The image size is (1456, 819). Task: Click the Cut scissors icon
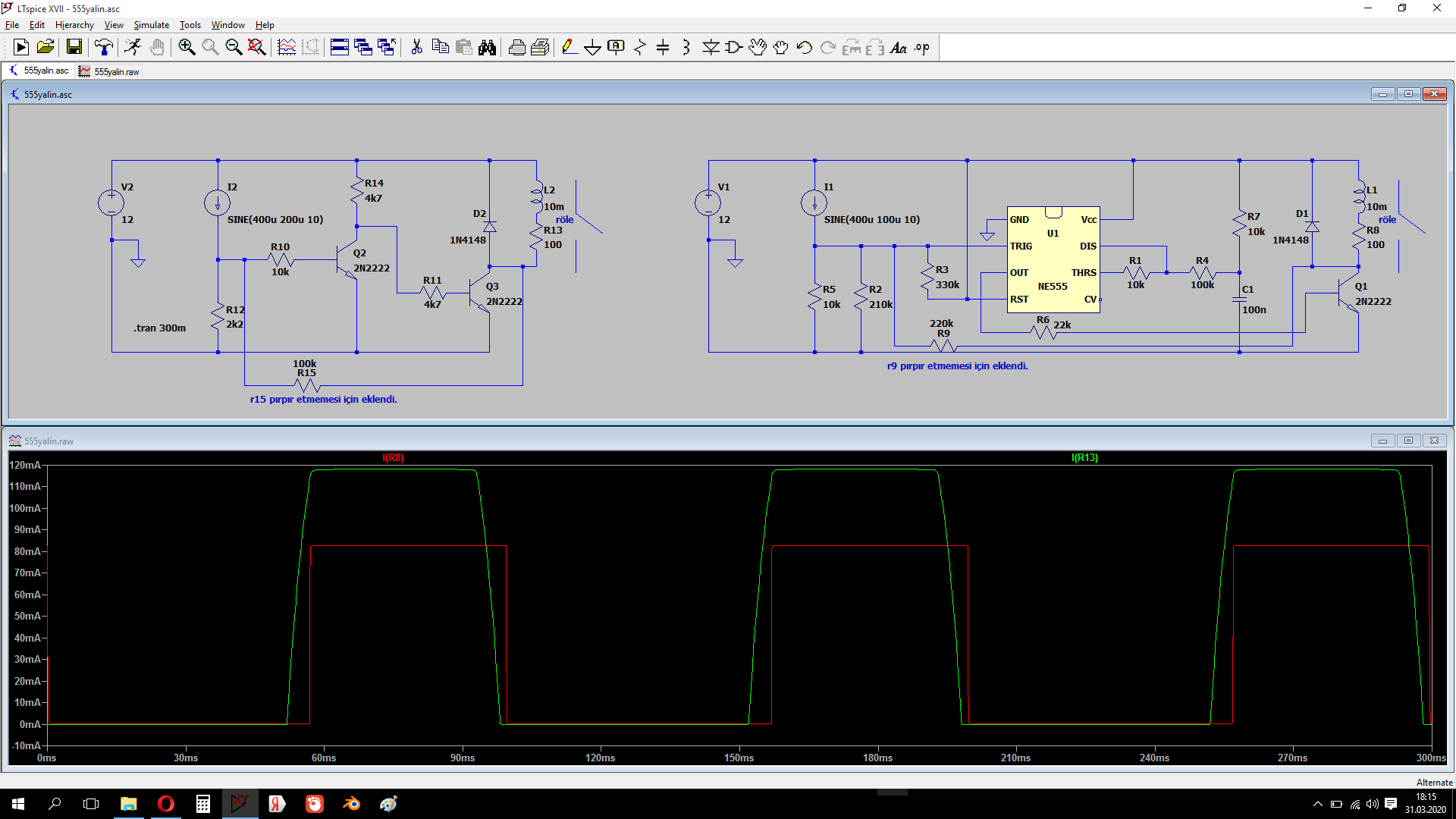click(x=416, y=48)
